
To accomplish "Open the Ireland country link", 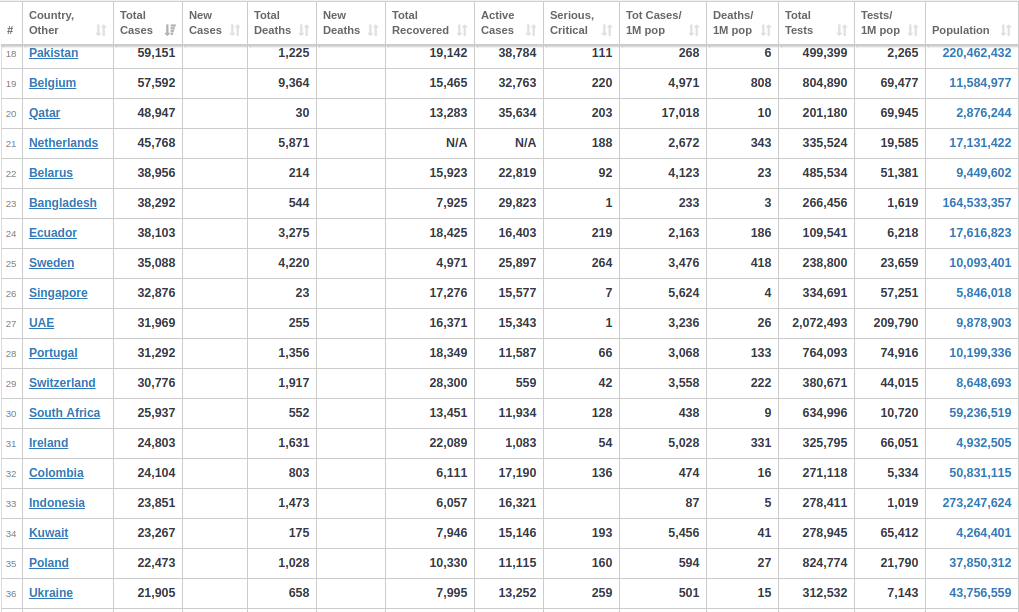I will click(48, 442).
